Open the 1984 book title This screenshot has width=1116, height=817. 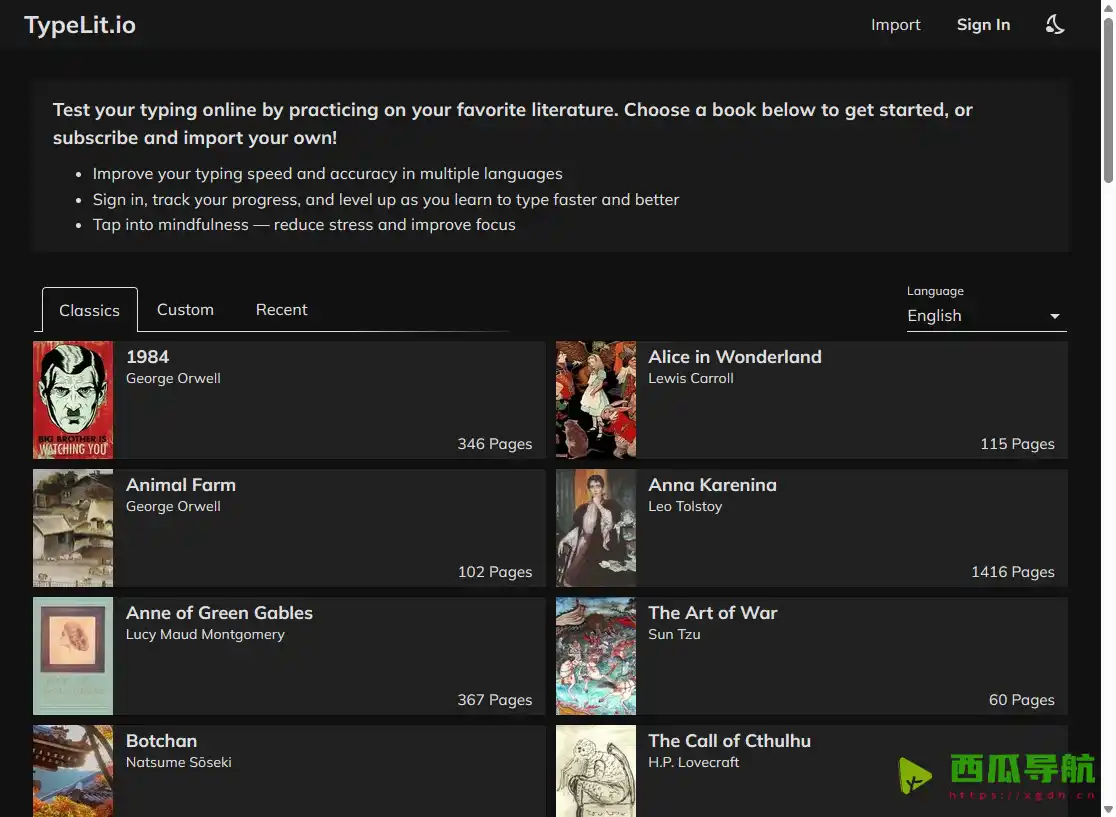click(x=148, y=357)
